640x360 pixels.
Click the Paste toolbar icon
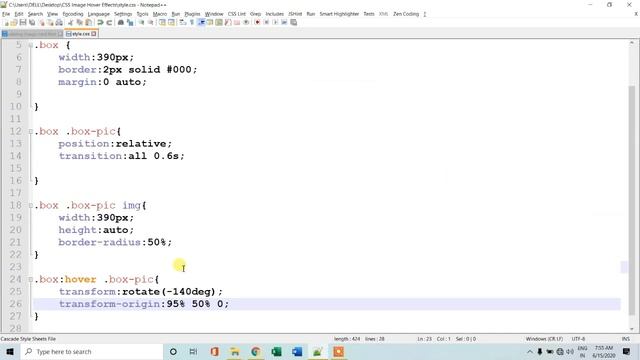click(x=88, y=22)
